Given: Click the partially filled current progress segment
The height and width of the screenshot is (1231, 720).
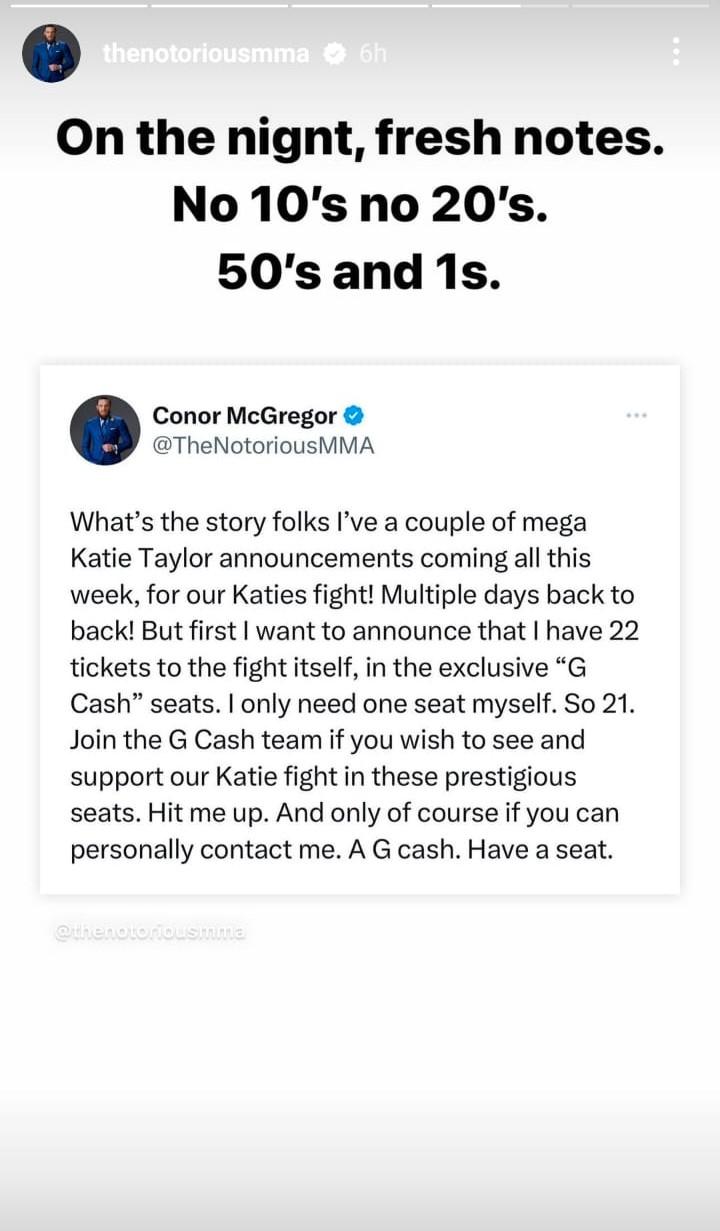Looking at the screenshot, I should click(x=500, y=5).
